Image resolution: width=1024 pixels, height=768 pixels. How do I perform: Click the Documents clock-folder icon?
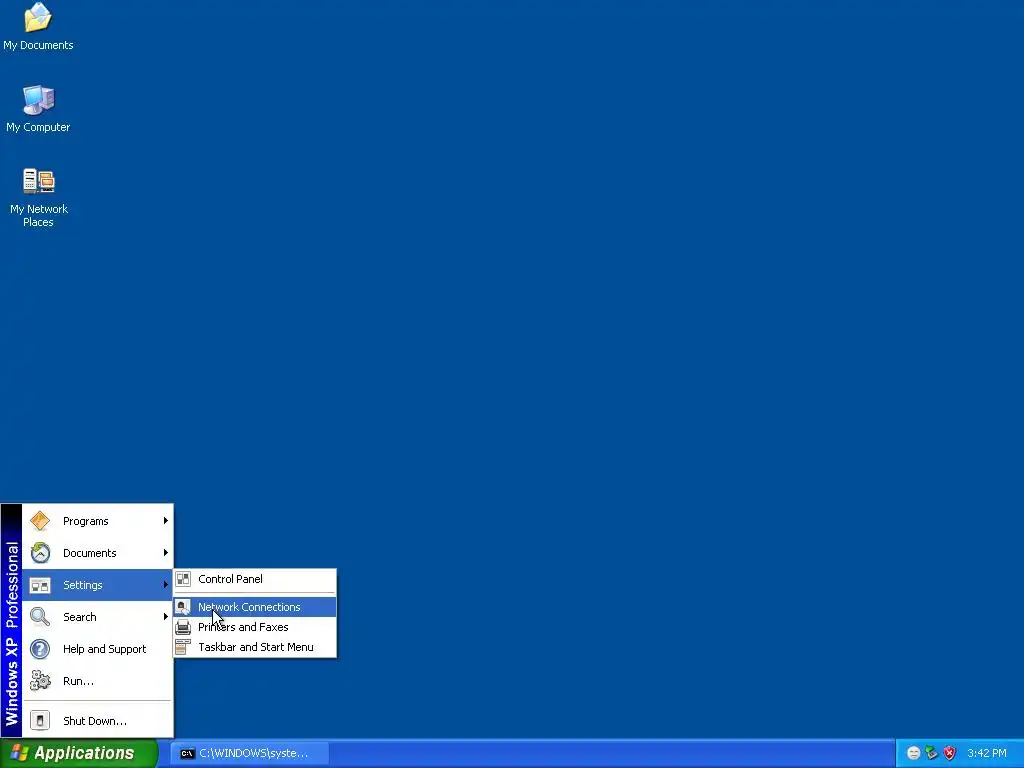coord(40,552)
